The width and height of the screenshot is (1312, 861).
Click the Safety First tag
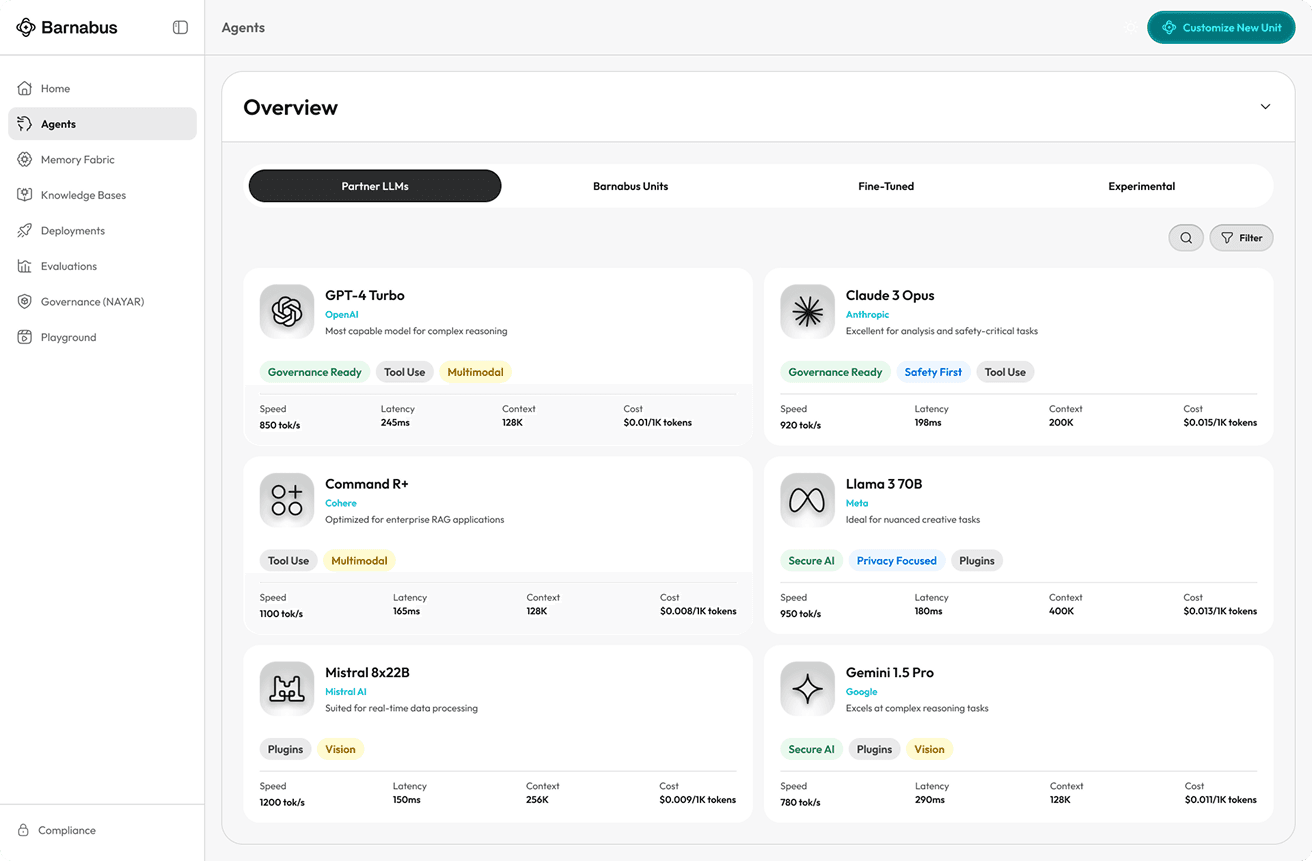[933, 372]
